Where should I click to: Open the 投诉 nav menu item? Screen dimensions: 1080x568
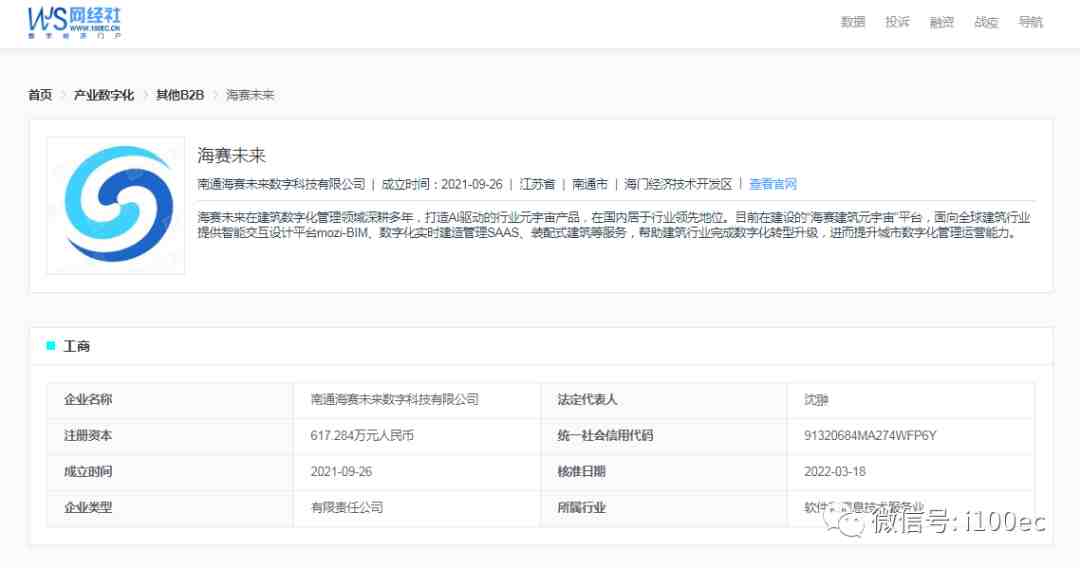coord(897,22)
